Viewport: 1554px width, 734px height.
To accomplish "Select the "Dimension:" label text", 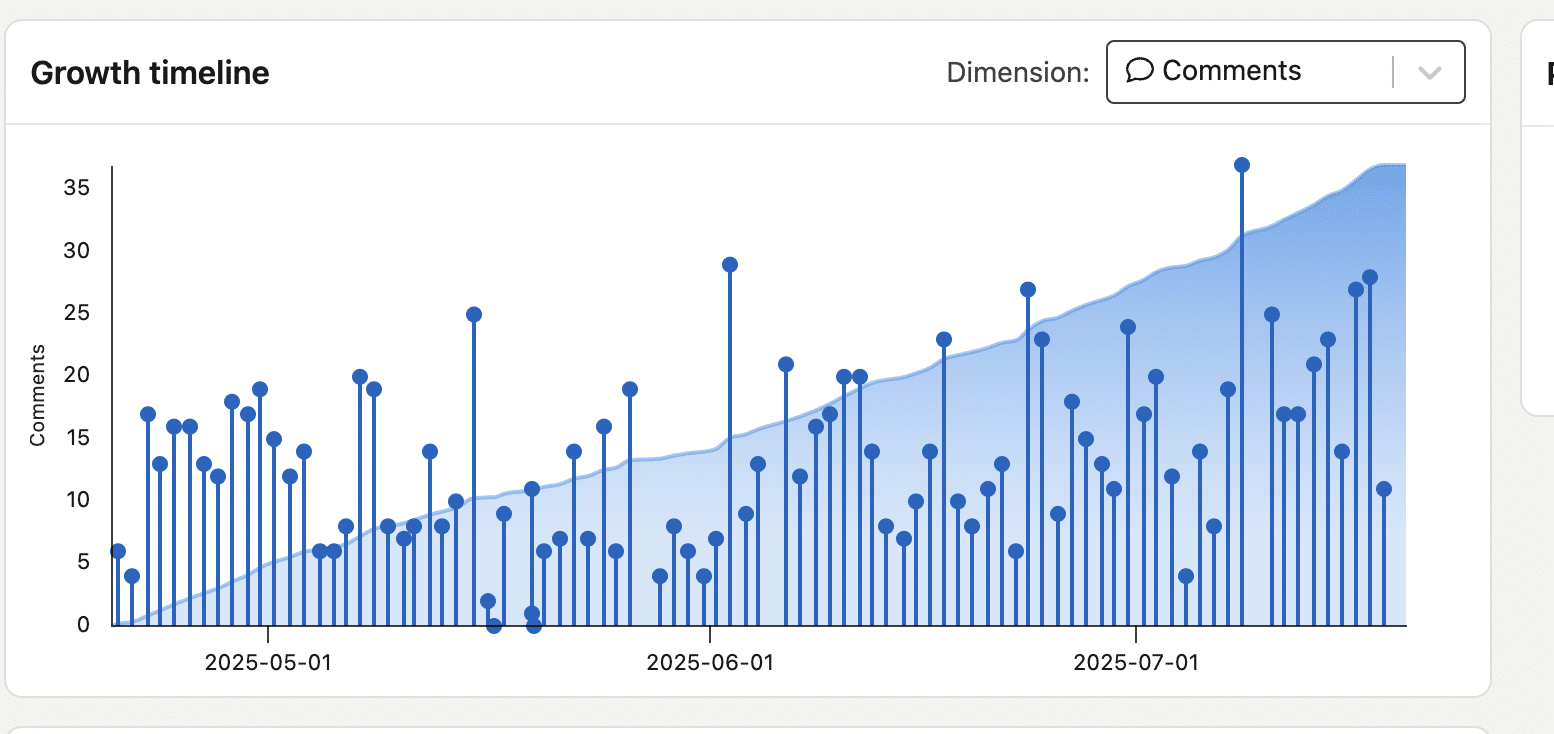I will point(1018,73).
